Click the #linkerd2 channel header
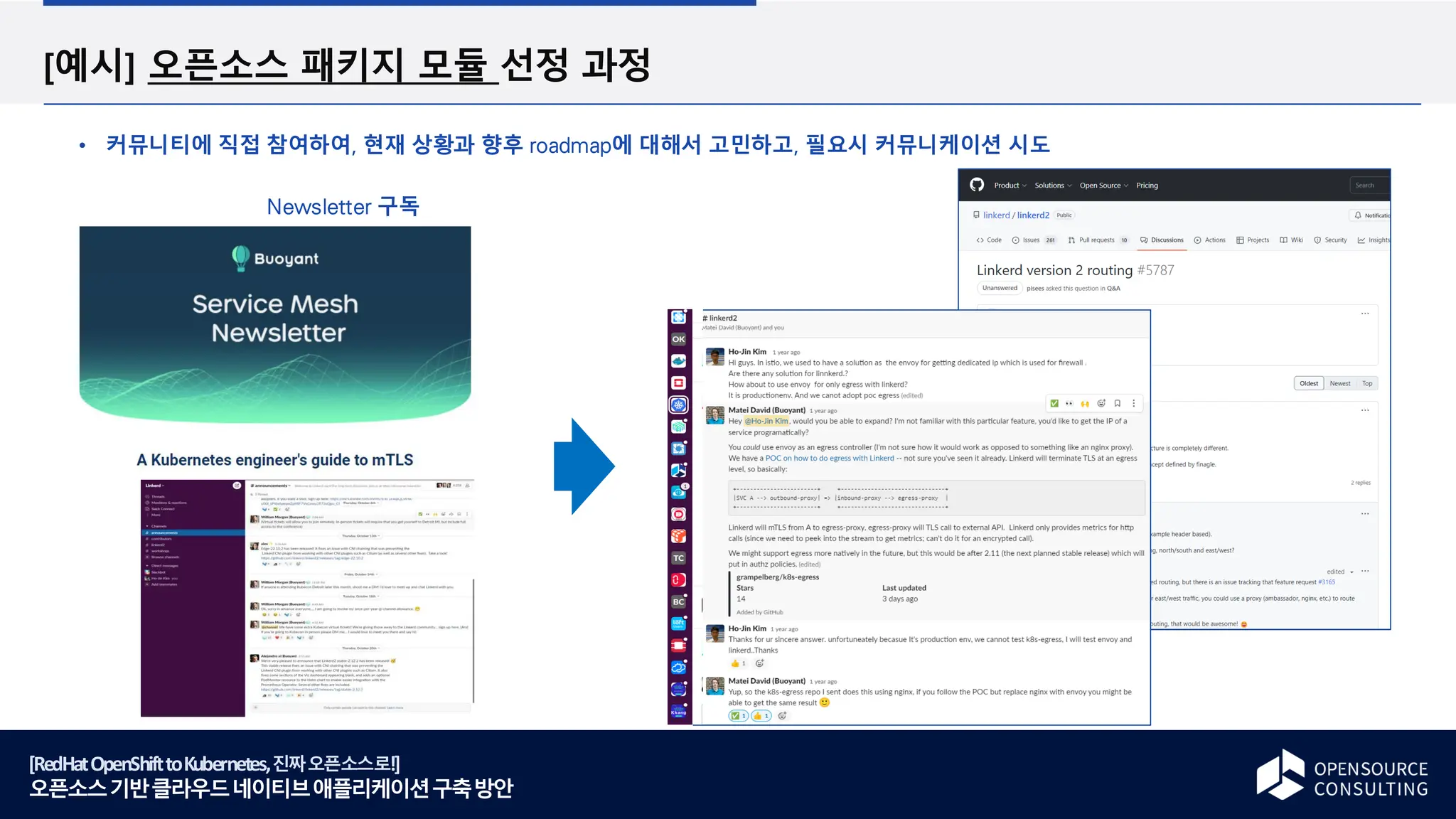This screenshot has height=819, width=1456. (720, 318)
